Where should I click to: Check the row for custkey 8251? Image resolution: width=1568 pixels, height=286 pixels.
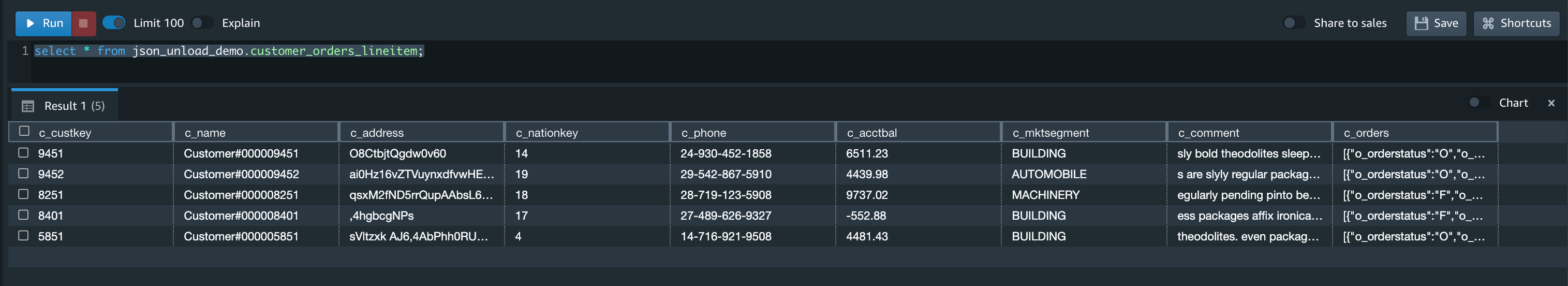click(x=24, y=194)
